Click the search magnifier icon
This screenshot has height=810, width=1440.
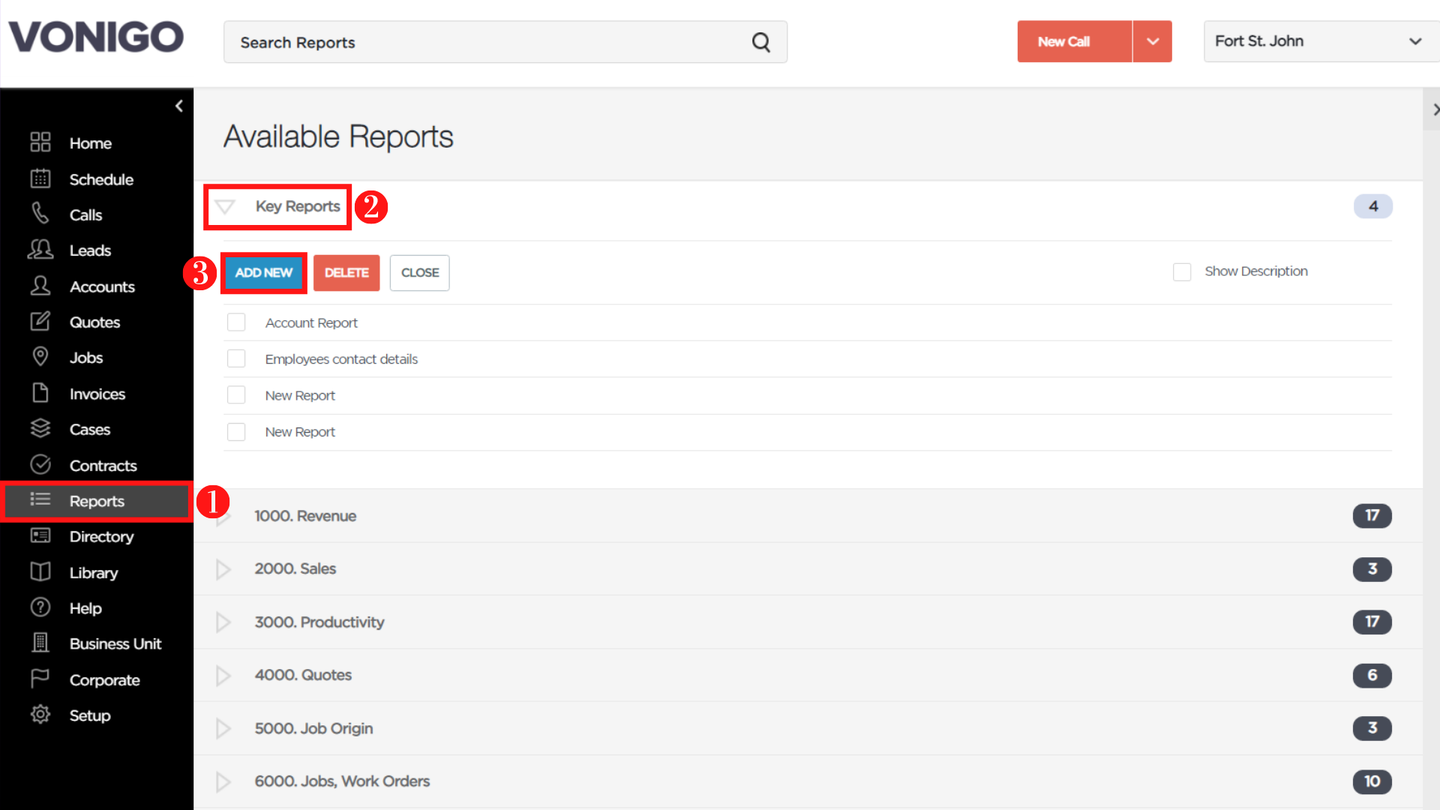(761, 42)
